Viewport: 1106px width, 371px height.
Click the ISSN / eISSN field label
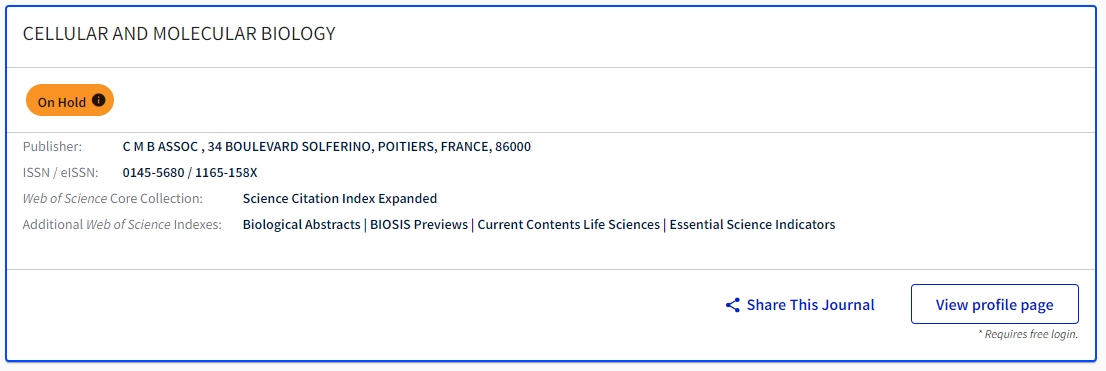point(61,172)
